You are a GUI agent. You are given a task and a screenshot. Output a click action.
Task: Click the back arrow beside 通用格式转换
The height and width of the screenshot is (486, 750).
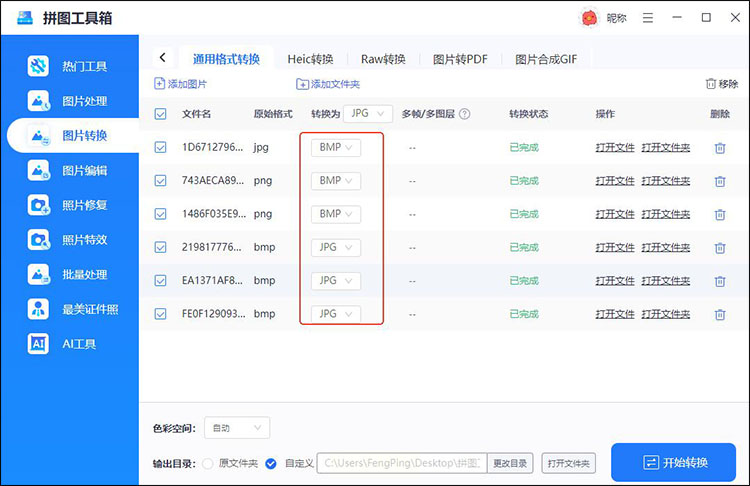163,57
